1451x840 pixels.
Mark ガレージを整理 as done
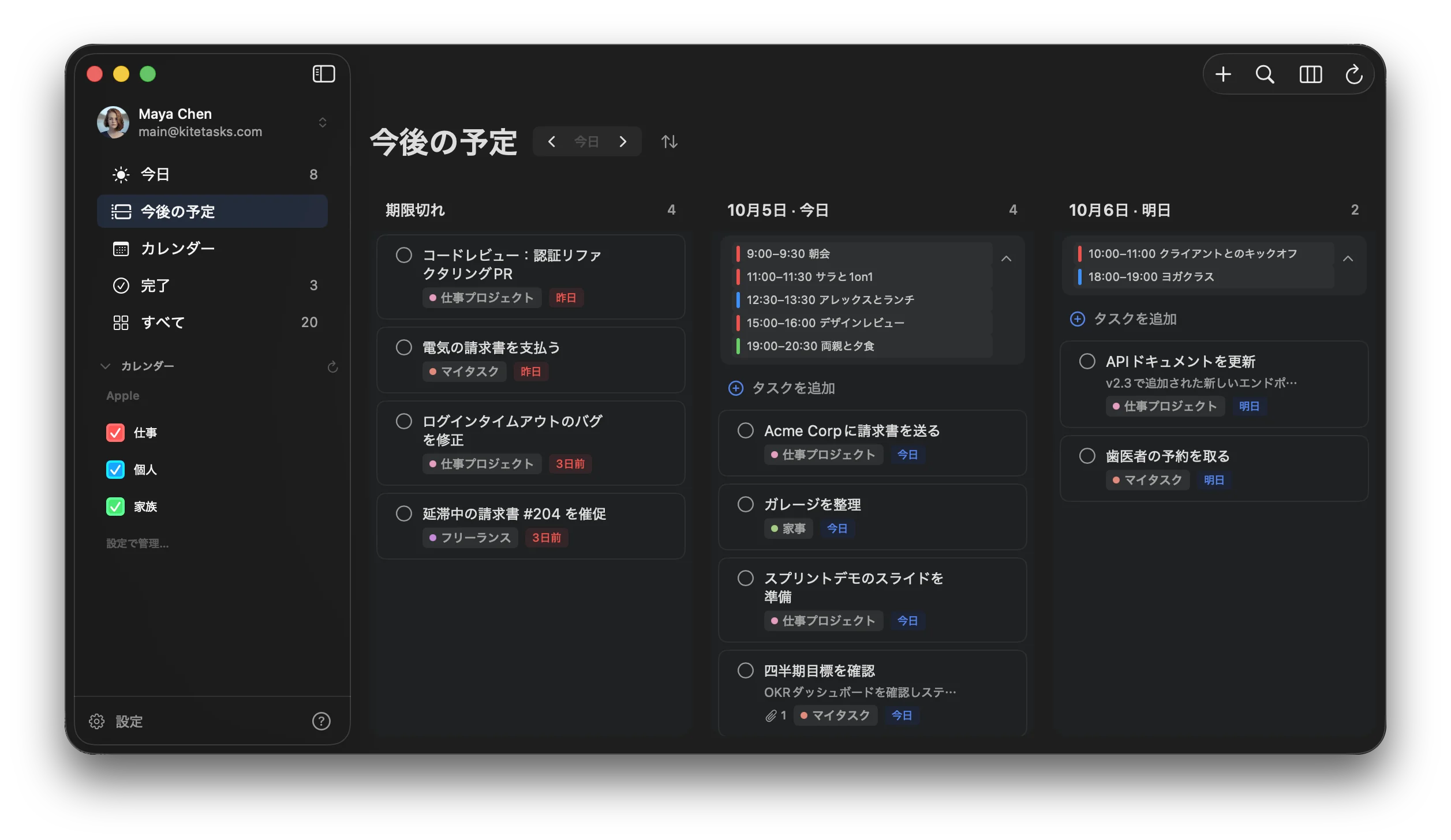745,504
